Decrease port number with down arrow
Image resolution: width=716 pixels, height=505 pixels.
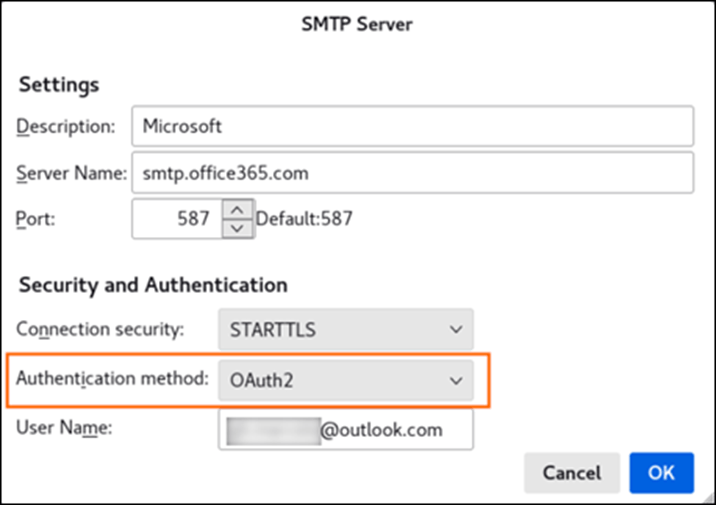pyautogui.click(x=237, y=228)
